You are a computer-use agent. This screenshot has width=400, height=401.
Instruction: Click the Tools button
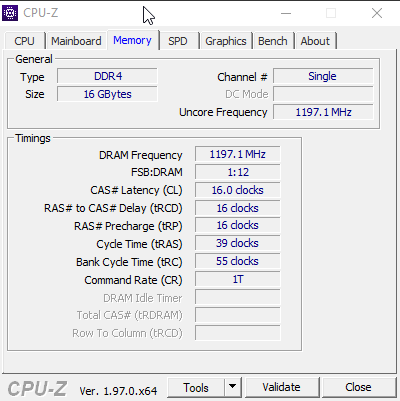pos(196,388)
